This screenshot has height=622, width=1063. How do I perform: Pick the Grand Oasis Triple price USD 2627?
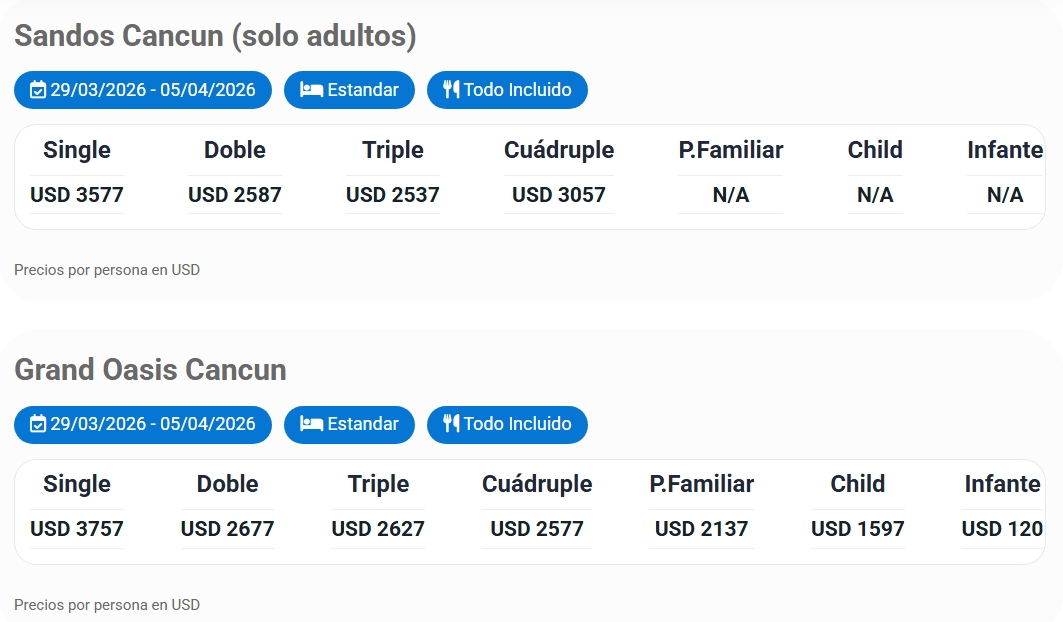(x=378, y=529)
